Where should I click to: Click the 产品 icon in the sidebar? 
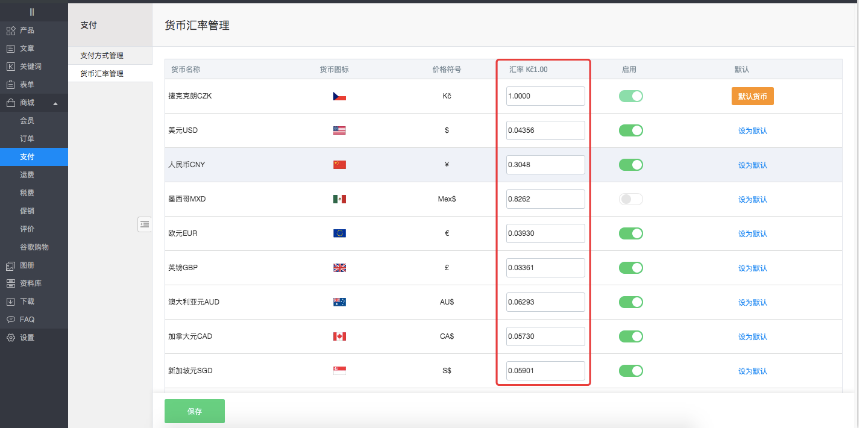tap(11, 30)
